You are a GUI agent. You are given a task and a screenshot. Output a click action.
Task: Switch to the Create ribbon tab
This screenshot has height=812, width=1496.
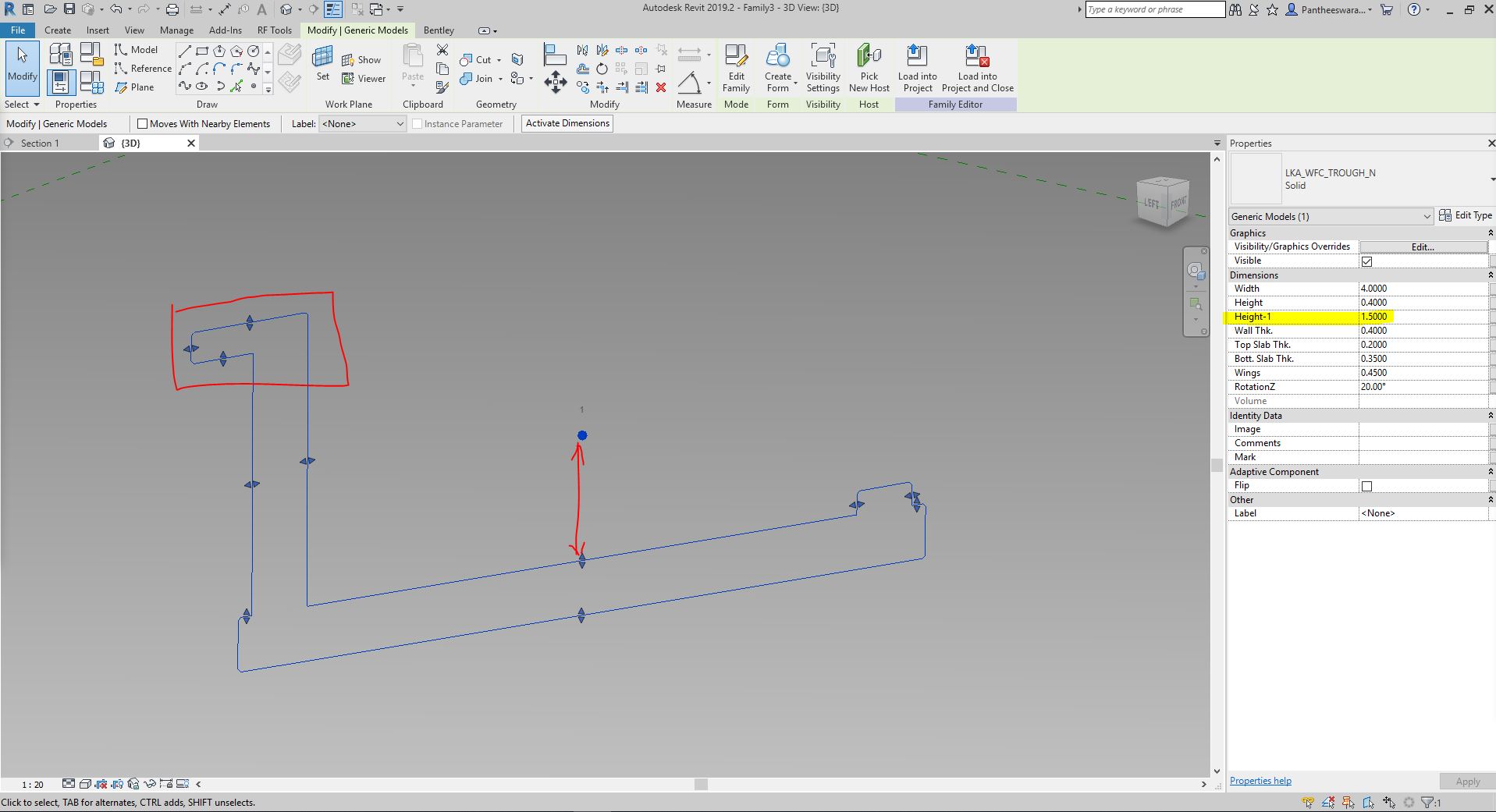(57, 30)
